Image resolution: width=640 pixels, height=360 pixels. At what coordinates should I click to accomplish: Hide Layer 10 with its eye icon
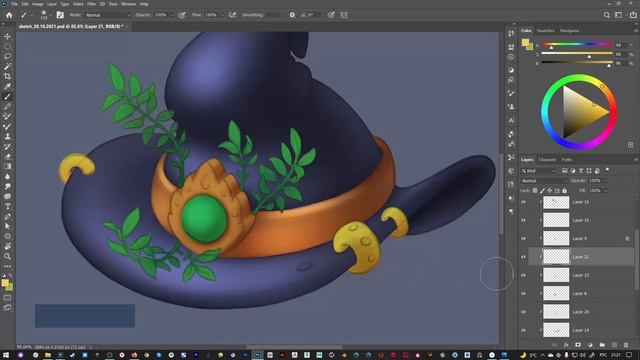(523, 202)
